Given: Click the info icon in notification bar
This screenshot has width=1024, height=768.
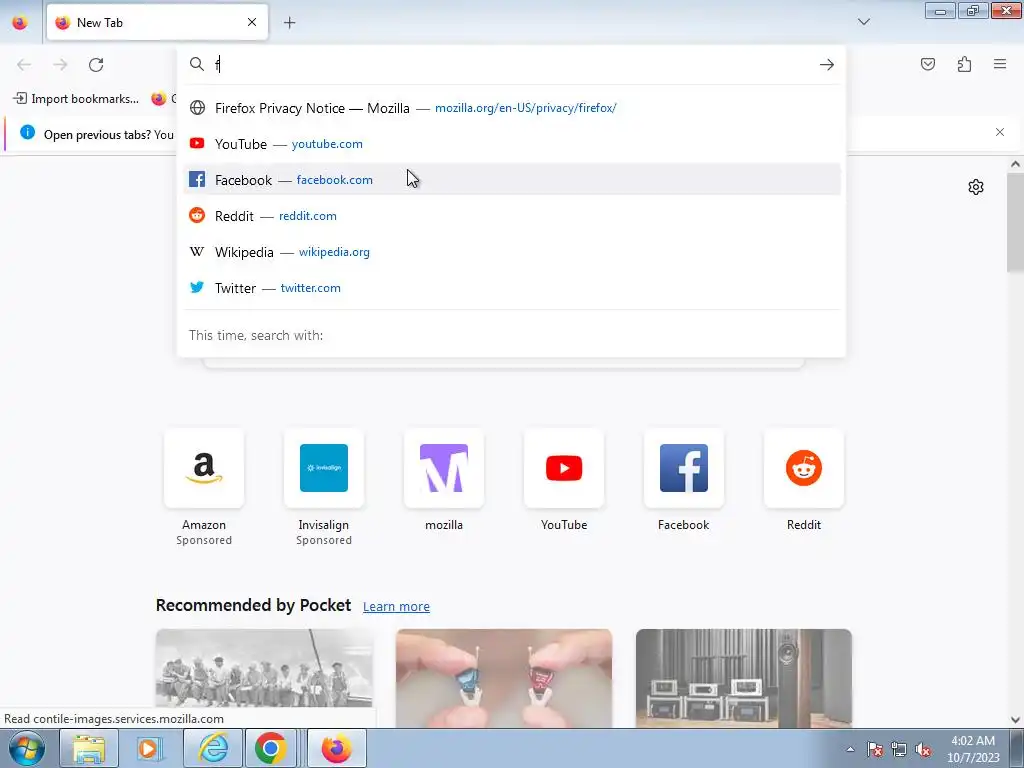Looking at the screenshot, I should 27,133.
